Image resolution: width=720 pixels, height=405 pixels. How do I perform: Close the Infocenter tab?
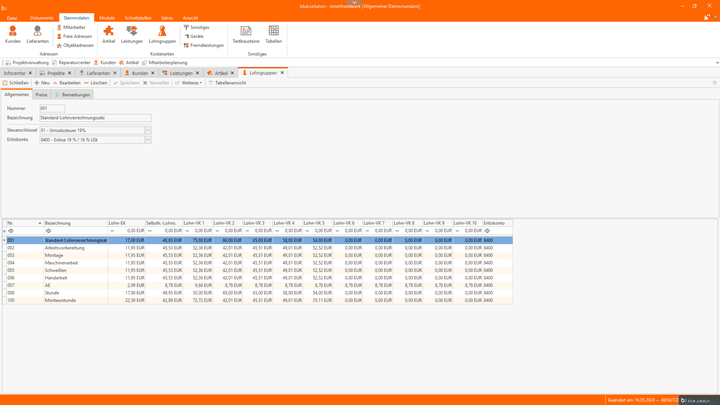(31, 73)
